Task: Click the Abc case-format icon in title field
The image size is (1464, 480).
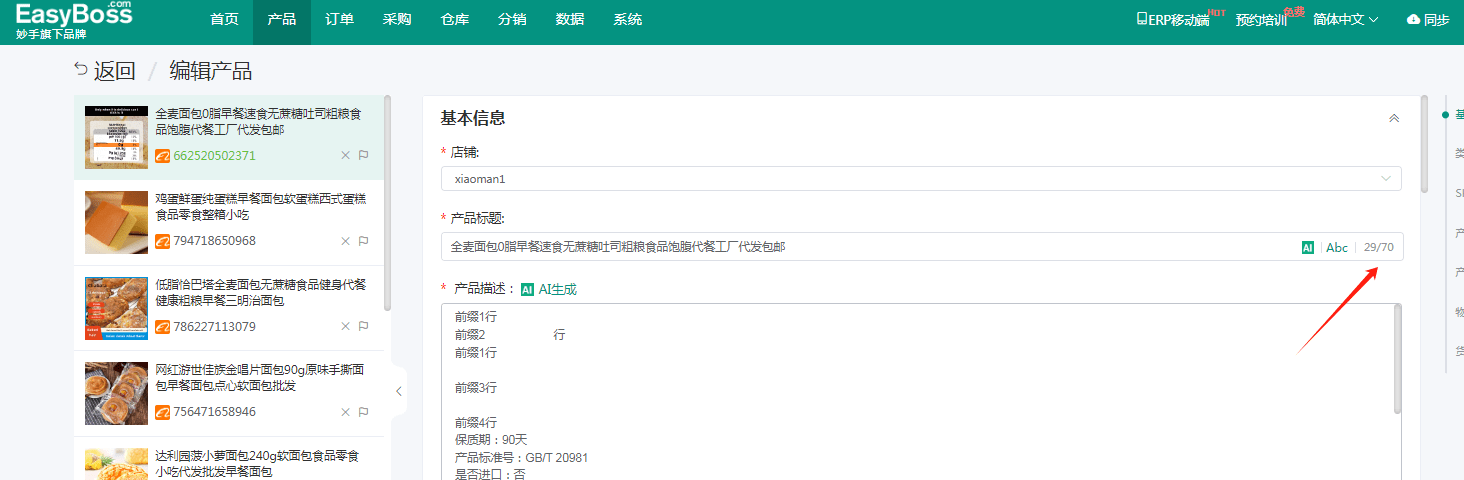Action: click(x=1336, y=247)
